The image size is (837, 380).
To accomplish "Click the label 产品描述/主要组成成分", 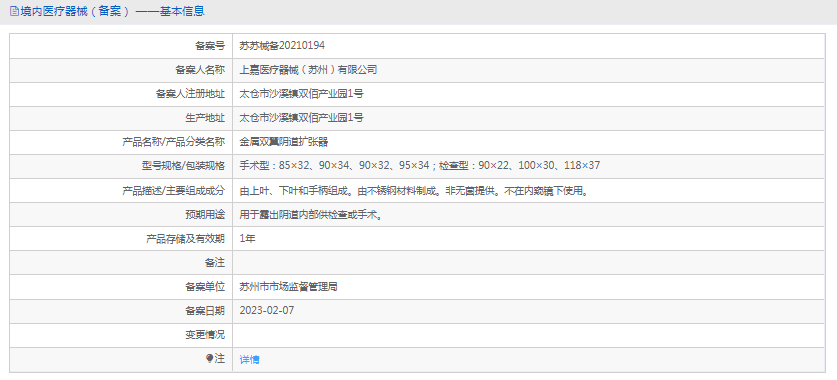I will (173, 191).
